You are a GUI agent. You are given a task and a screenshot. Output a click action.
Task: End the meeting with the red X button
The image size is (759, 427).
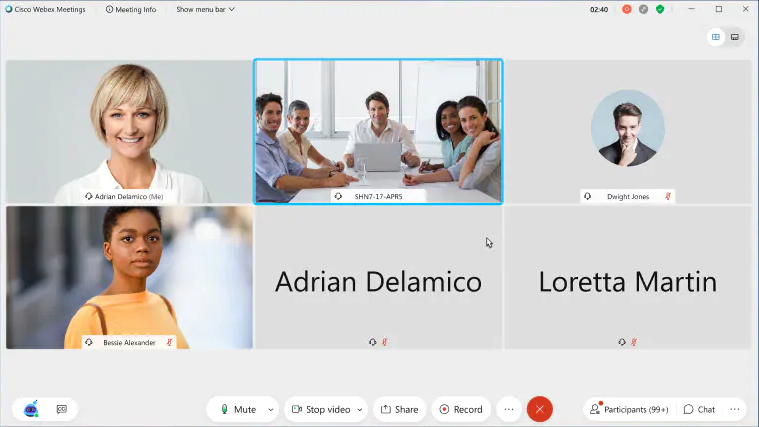[x=540, y=410]
